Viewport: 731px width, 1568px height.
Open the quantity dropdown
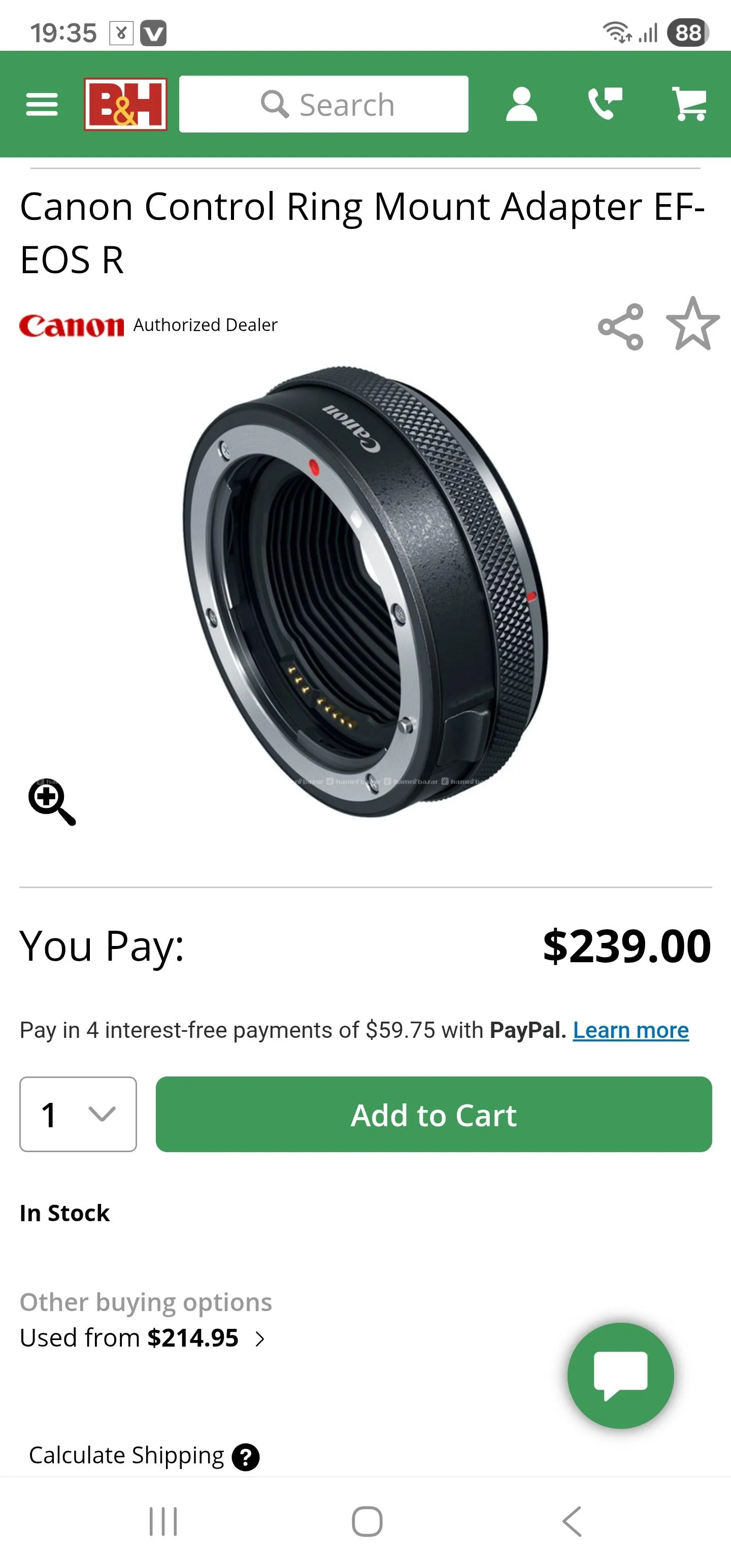coord(78,1114)
